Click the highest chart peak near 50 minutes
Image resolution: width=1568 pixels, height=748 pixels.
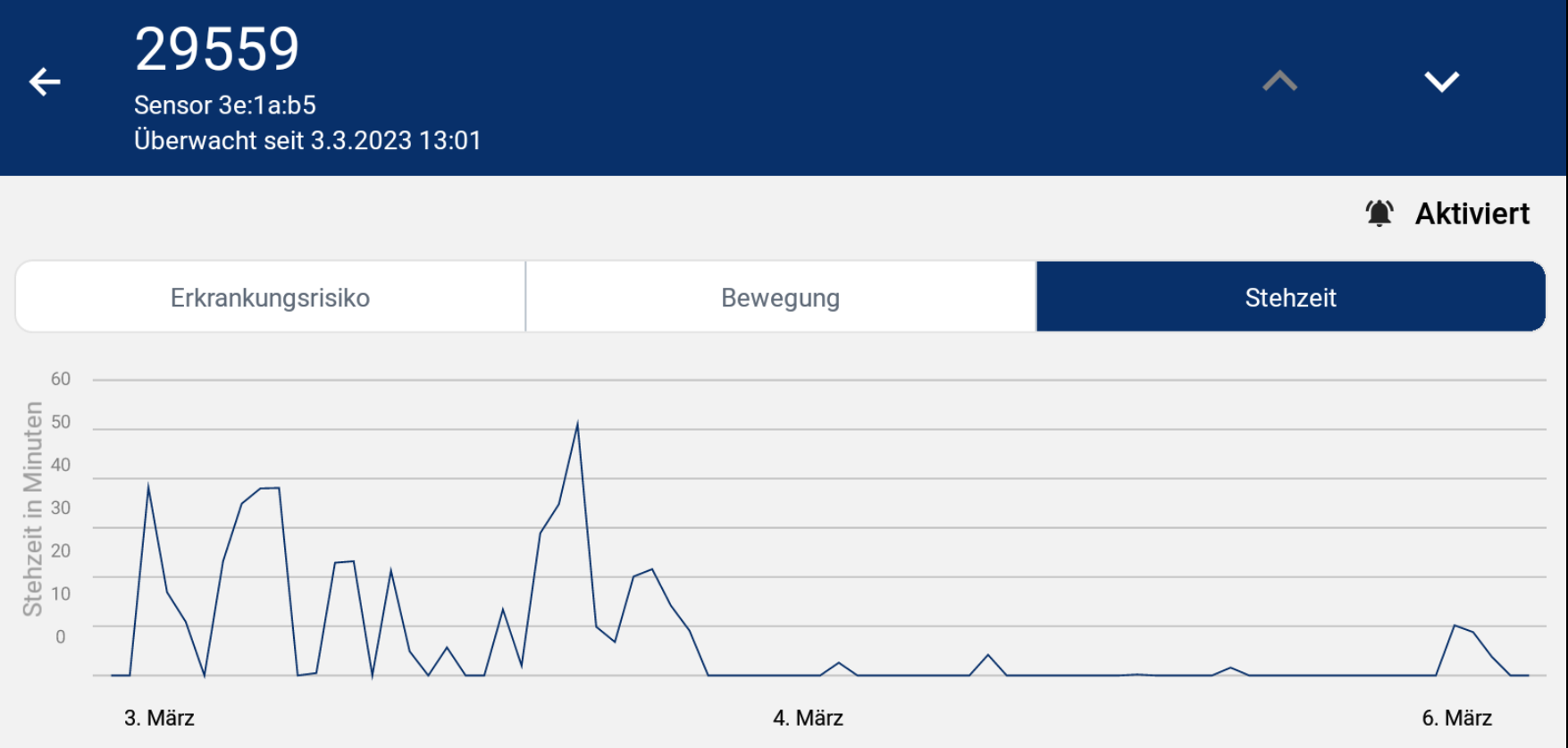577,425
